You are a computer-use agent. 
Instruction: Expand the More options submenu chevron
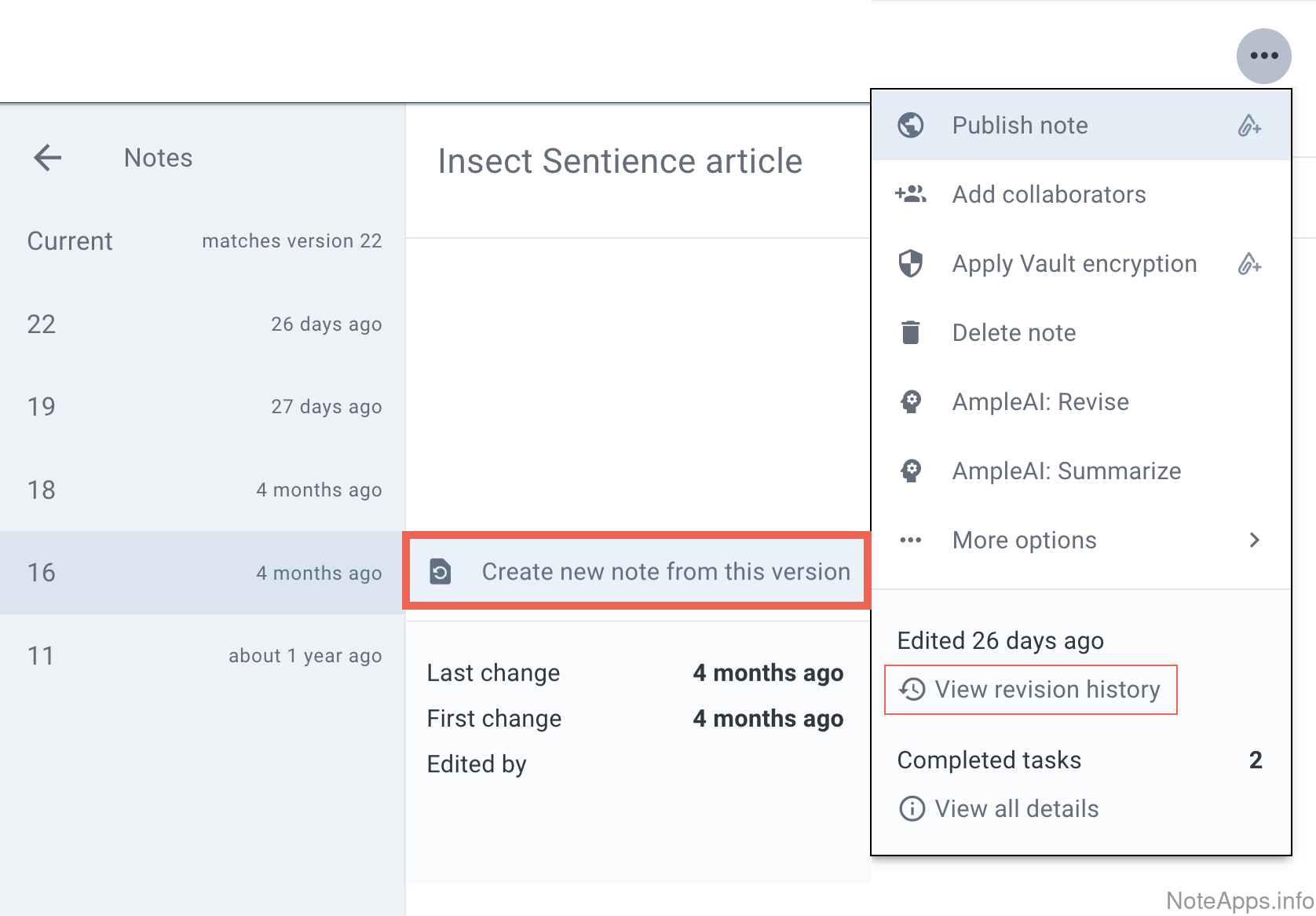coord(1254,540)
